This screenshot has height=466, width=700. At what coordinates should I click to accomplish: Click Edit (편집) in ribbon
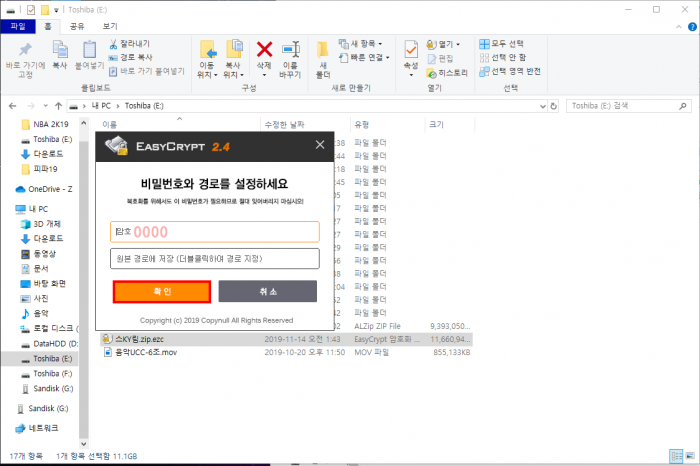(440, 58)
